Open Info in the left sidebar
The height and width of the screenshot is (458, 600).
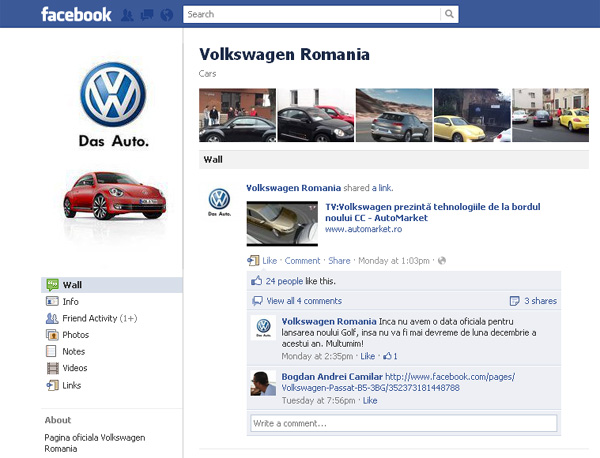click(x=70, y=301)
